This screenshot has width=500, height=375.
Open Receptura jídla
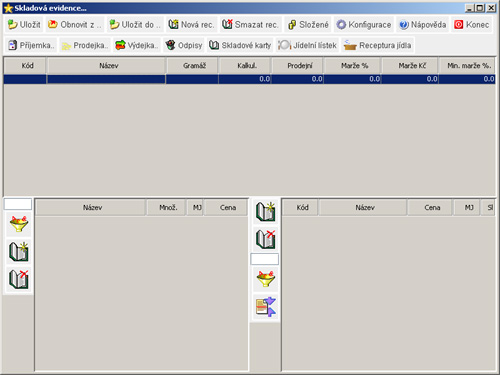coord(378,45)
